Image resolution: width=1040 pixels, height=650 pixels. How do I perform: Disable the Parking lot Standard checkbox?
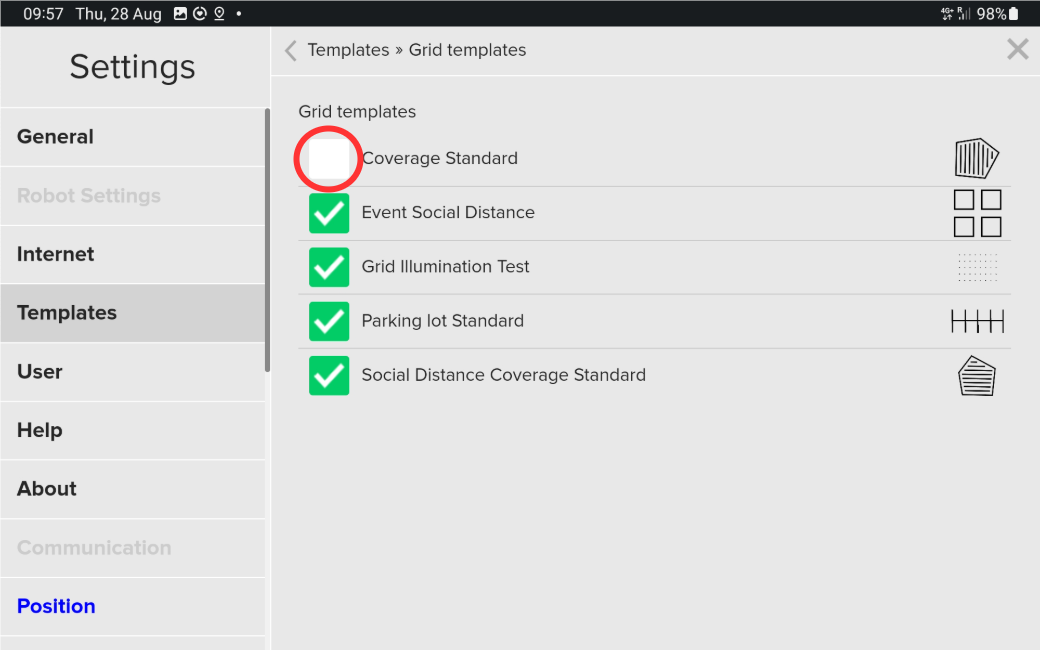(329, 321)
